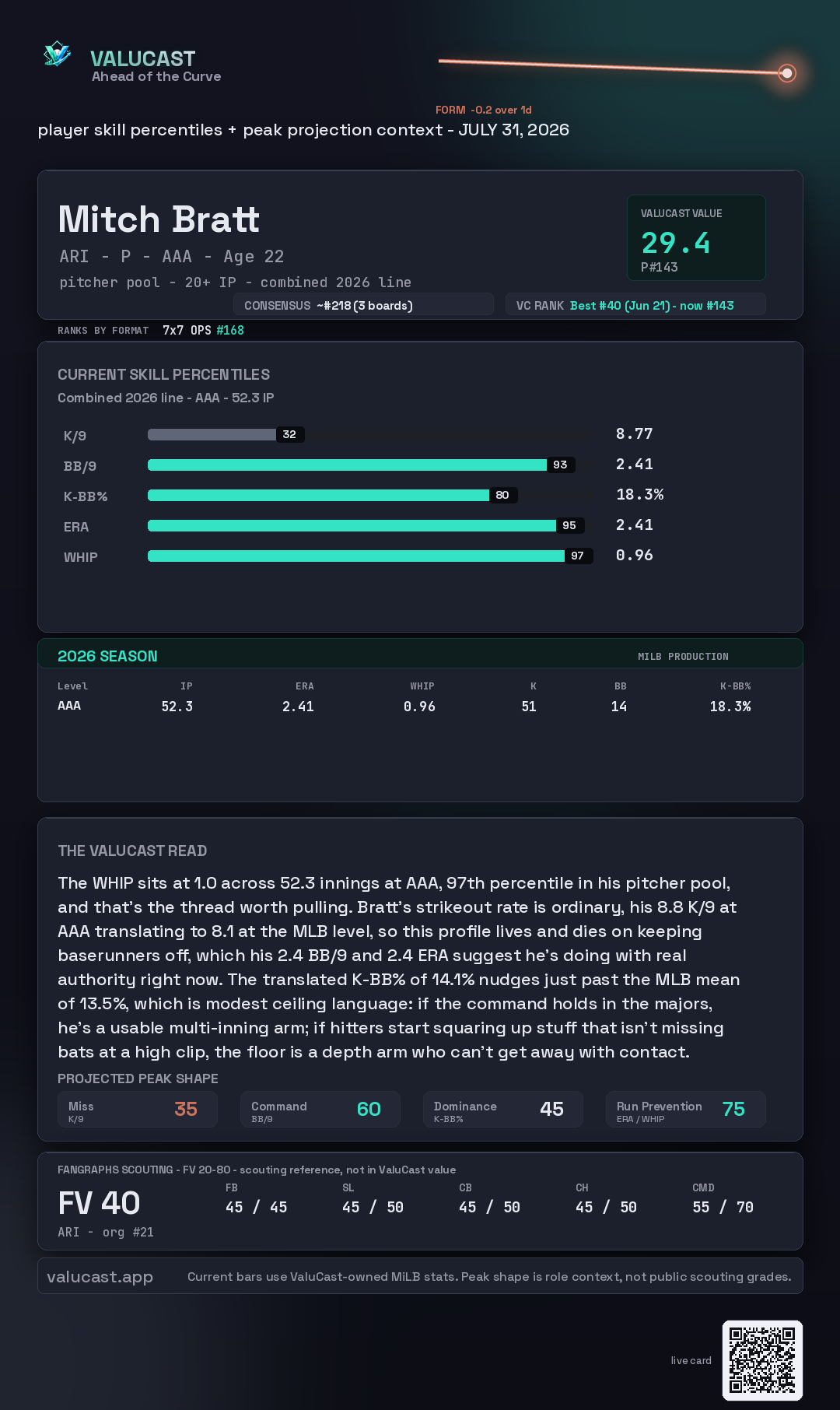
Task: Click the WHIP 97 percentile bar
Action: click(x=370, y=556)
